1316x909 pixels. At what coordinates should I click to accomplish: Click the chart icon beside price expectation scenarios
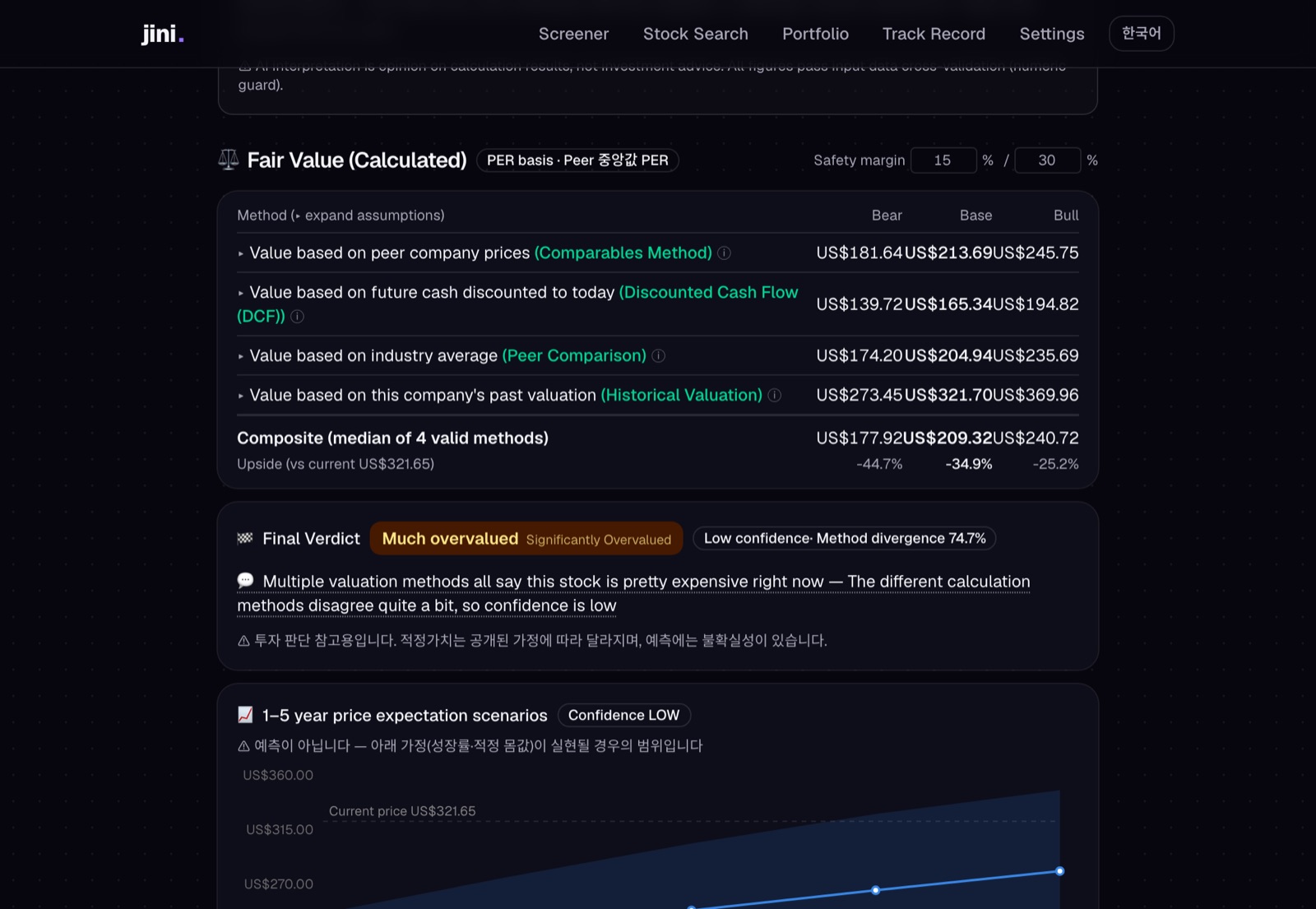coord(245,715)
